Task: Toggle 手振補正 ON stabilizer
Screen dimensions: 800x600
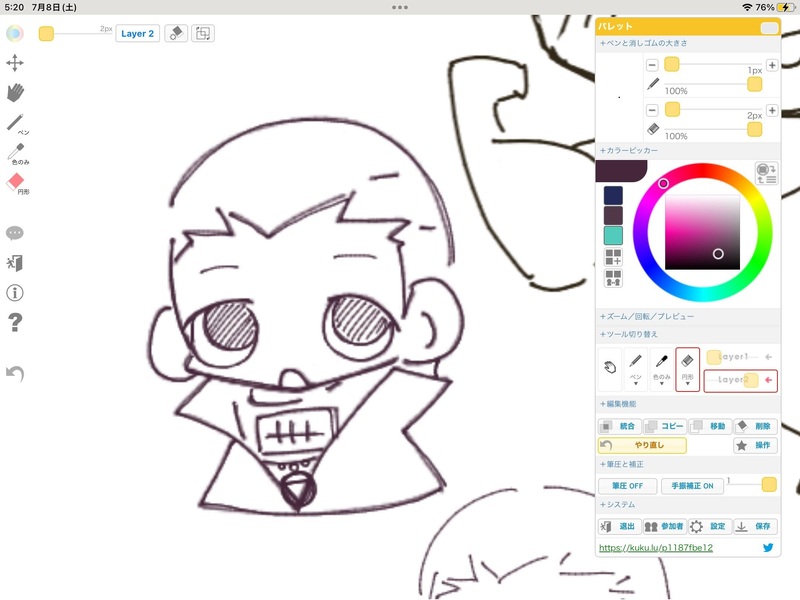Action: coord(692,486)
